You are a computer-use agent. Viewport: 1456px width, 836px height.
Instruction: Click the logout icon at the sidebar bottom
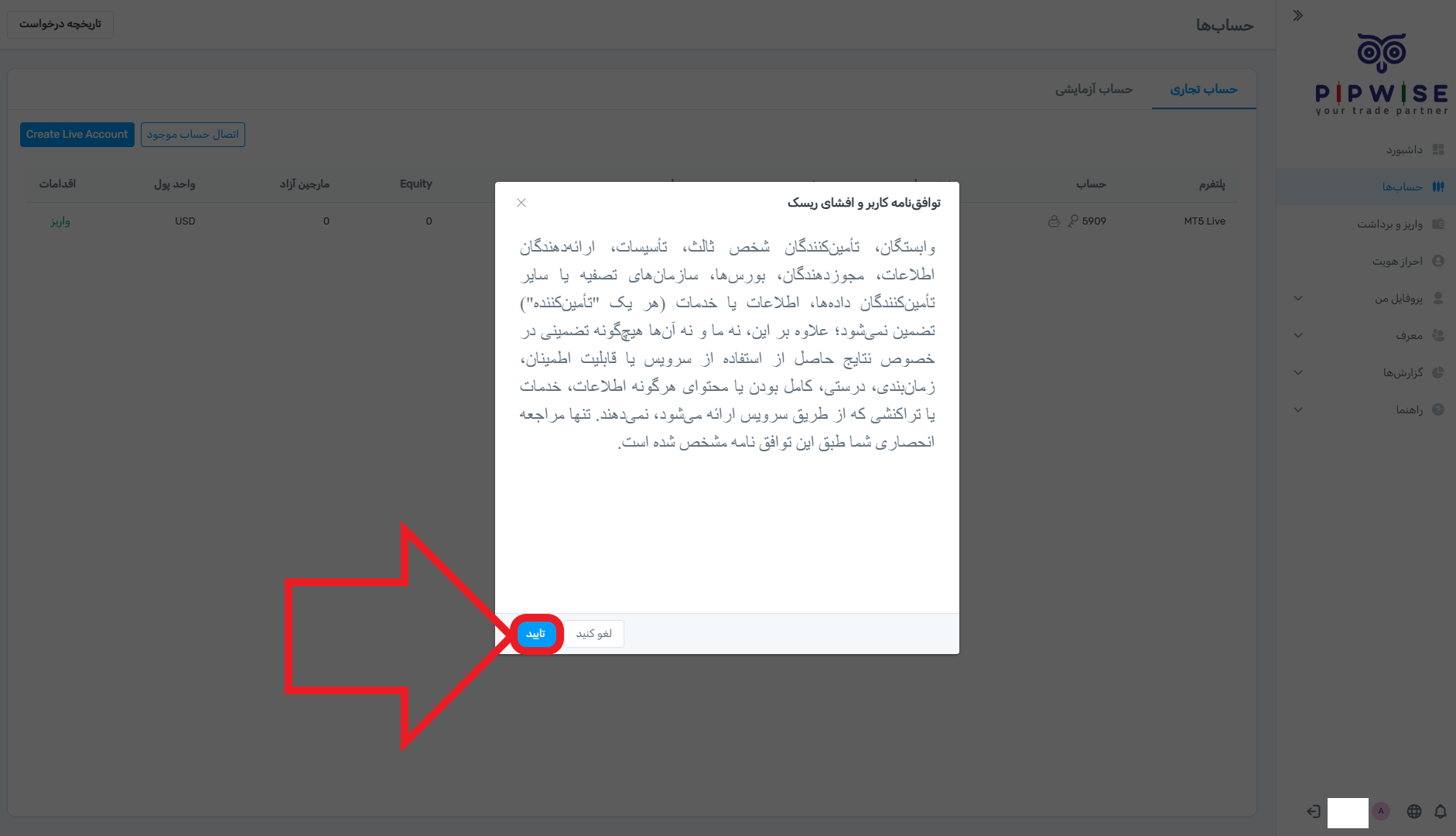pyautogui.click(x=1313, y=811)
